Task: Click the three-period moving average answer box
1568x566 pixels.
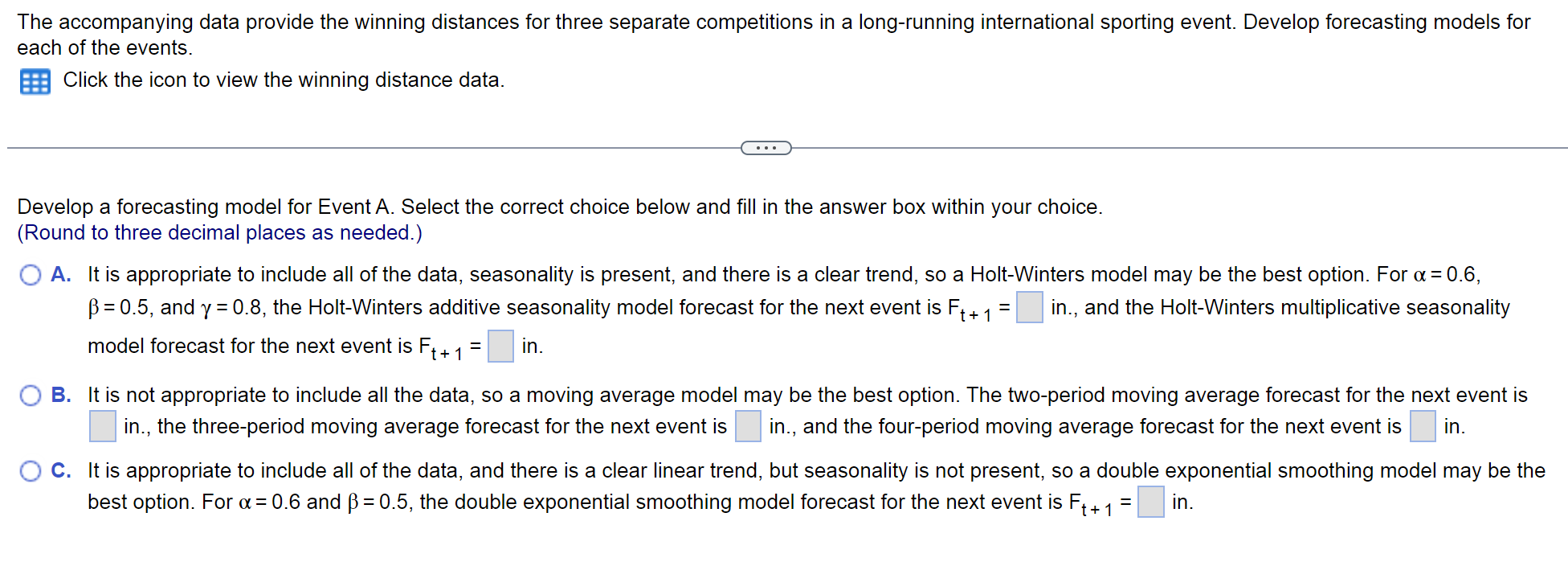Action: point(747,427)
